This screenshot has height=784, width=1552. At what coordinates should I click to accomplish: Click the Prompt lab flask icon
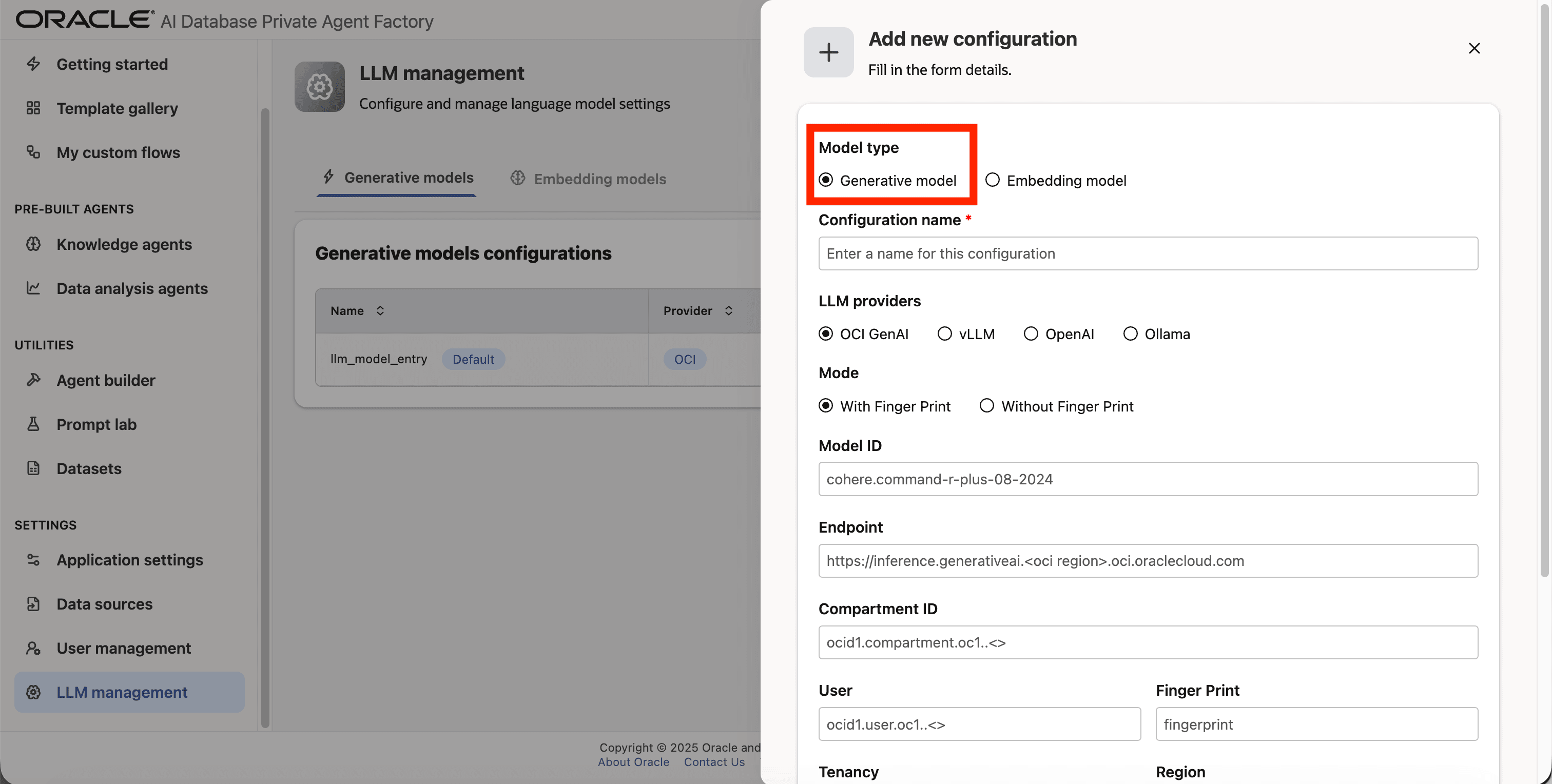(x=34, y=424)
